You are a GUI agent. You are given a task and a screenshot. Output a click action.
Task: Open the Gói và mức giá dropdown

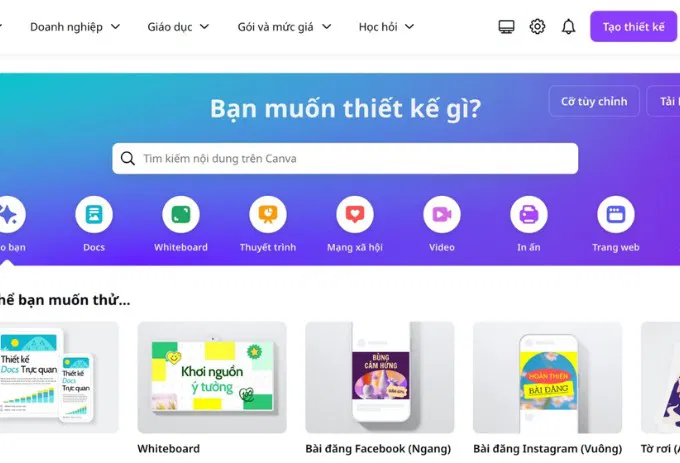284,27
